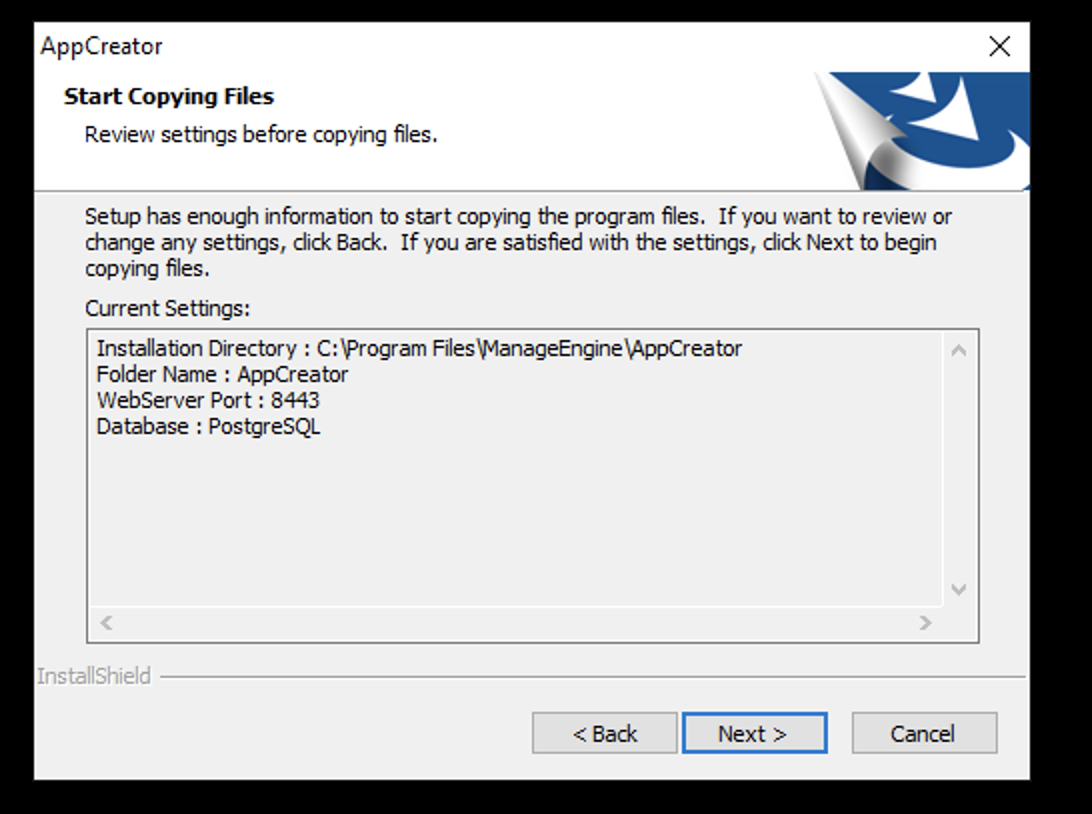This screenshot has width=1092, height=814.
Task: Cancel the AppCreator setup
Action: coord(923,733)
